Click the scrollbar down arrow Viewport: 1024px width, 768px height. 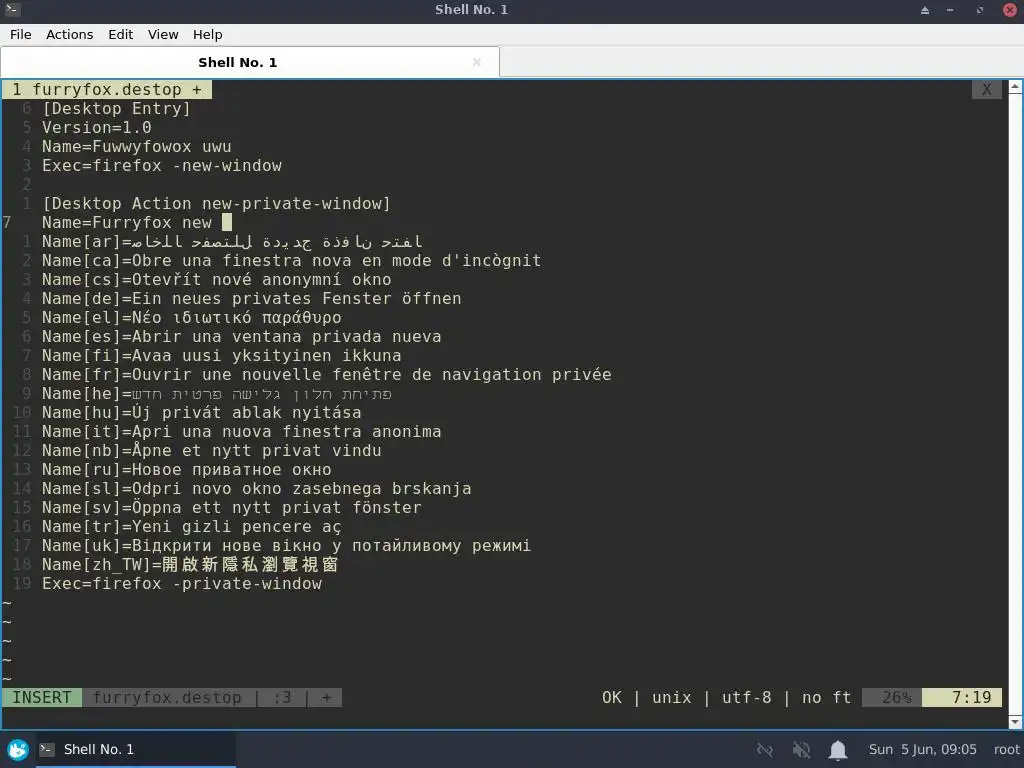1016,722
